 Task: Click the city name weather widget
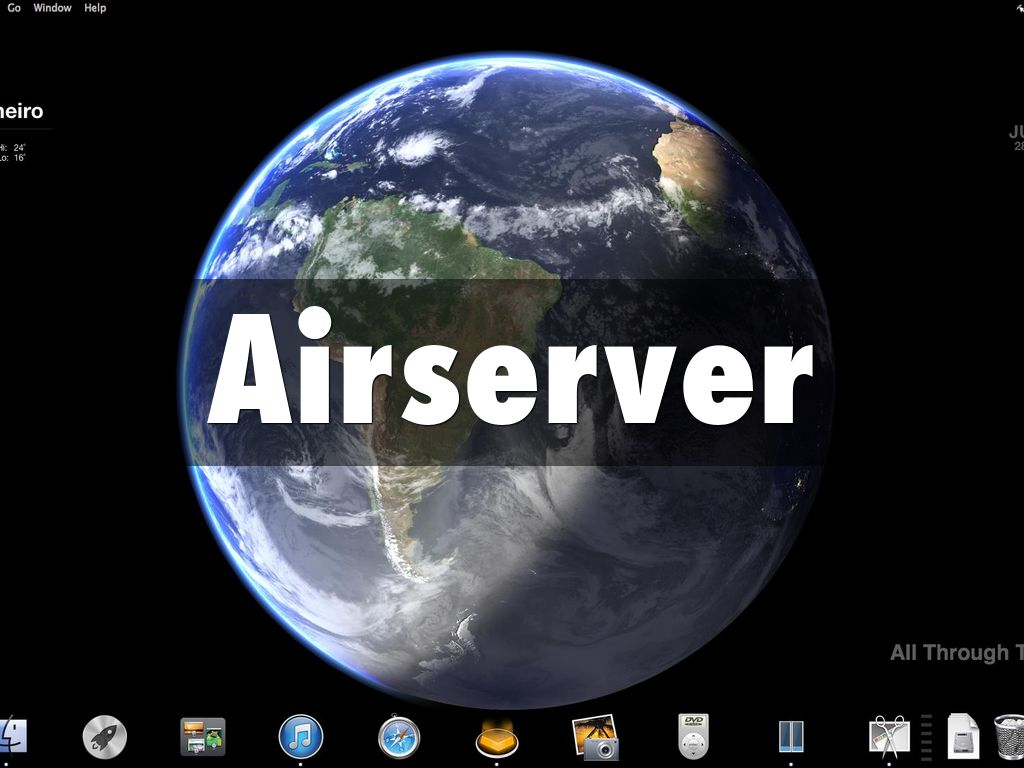pos(22,112)
